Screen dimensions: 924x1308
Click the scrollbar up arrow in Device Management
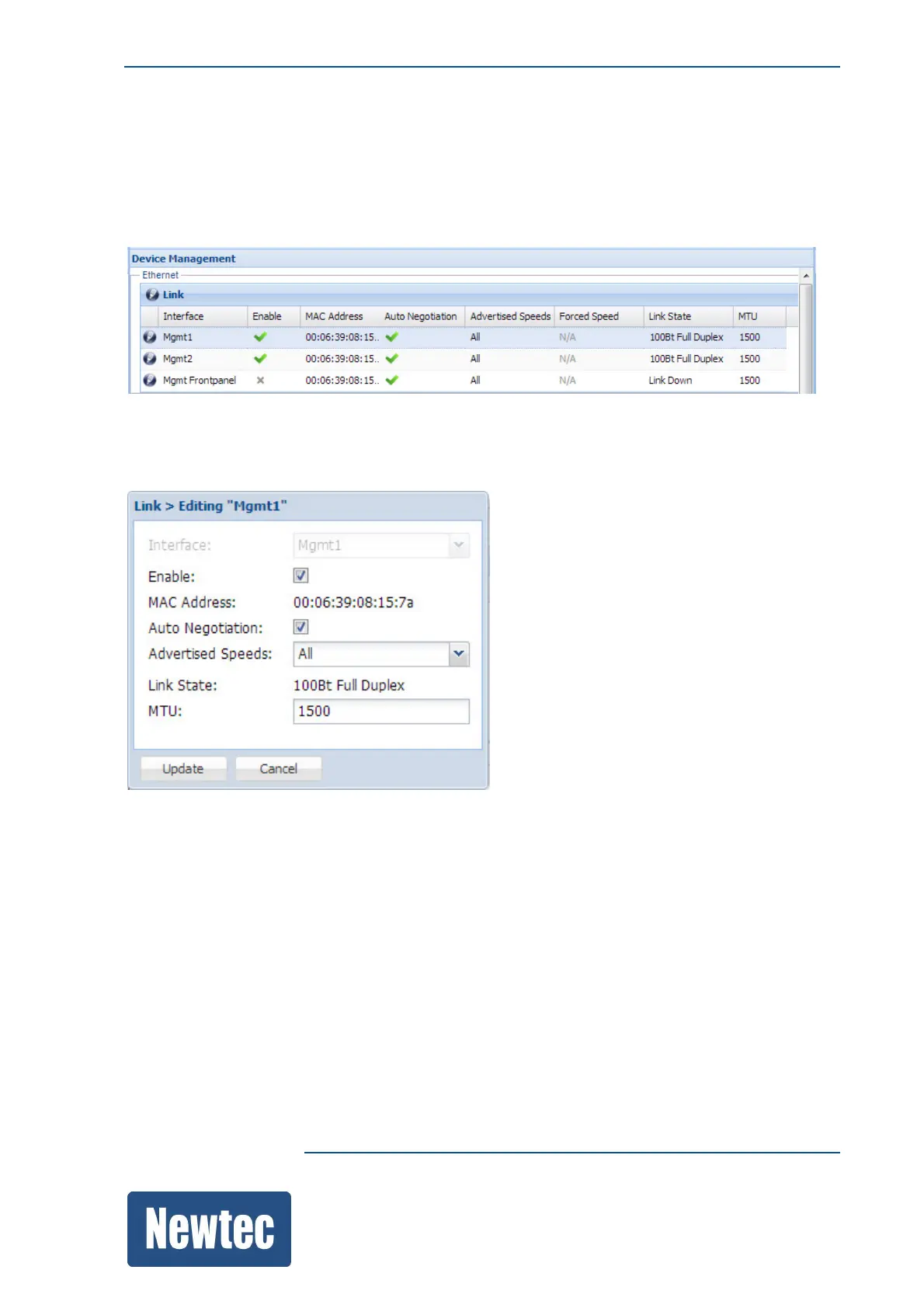tap(806, 276)
